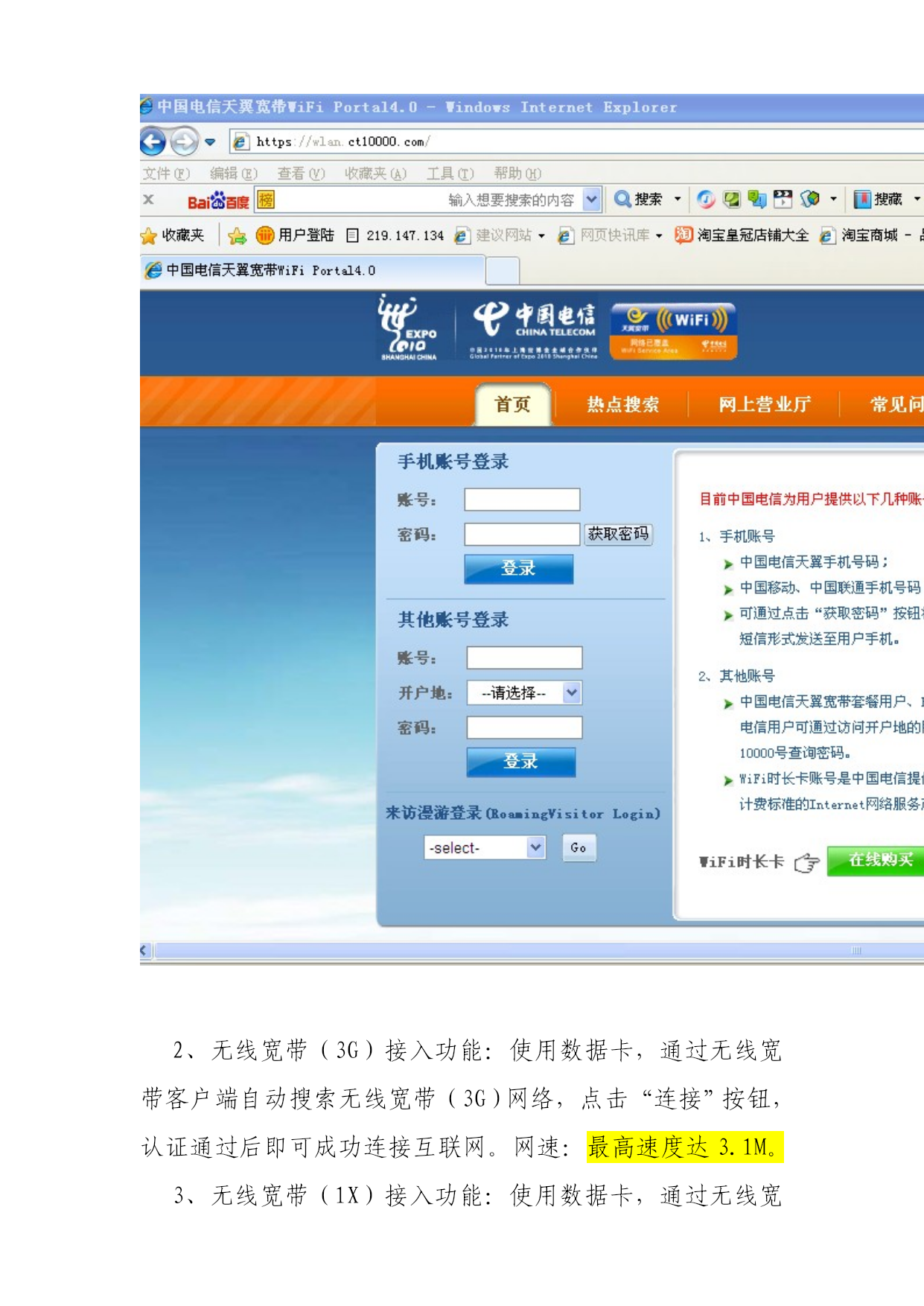Screen dimensions: 924x1306
Task: Open the 开户地 --请选择-- dropdown
Action: point(524,693)
